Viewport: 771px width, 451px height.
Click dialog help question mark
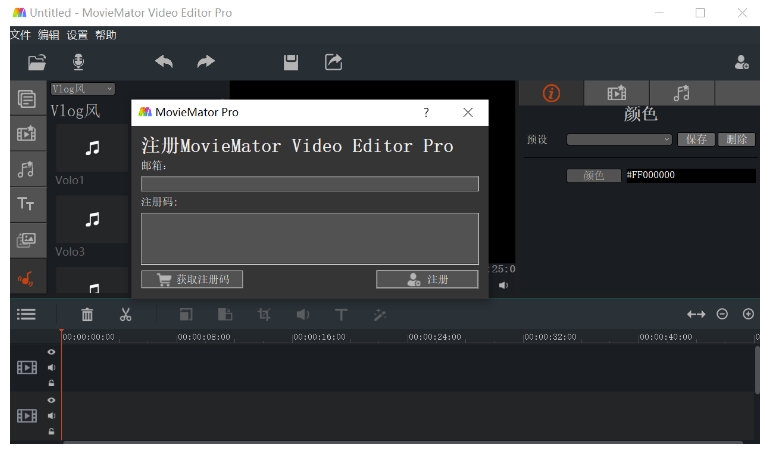(x=426, y=113)
